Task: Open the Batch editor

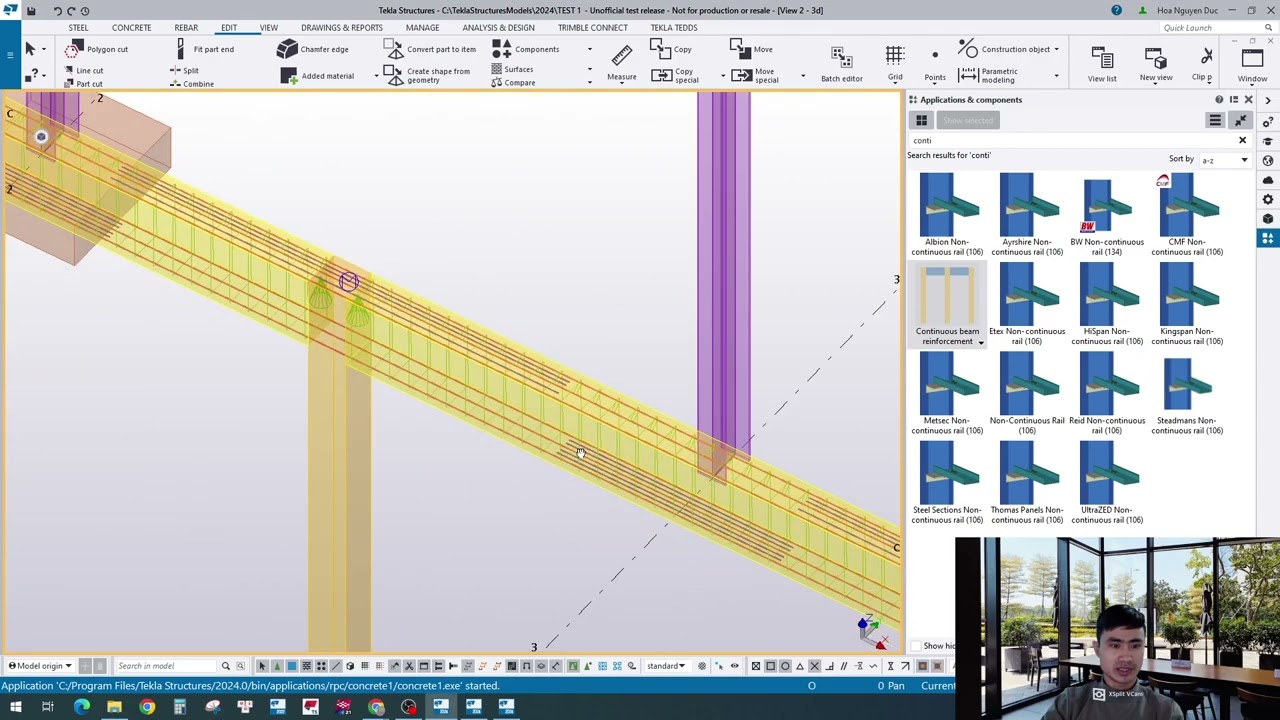Action: click(841, 62)
